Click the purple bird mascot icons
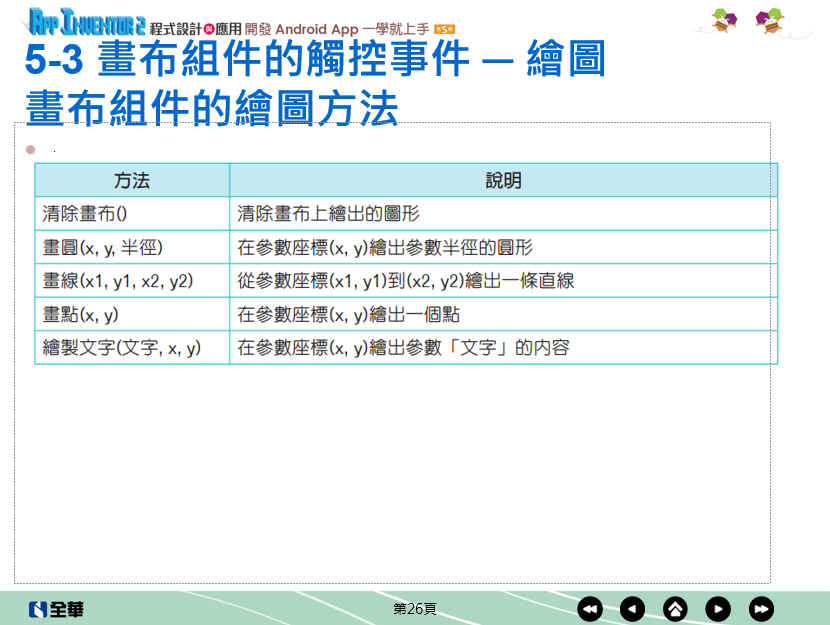Screen dimensions: 830x625 [x=748, y=20]
